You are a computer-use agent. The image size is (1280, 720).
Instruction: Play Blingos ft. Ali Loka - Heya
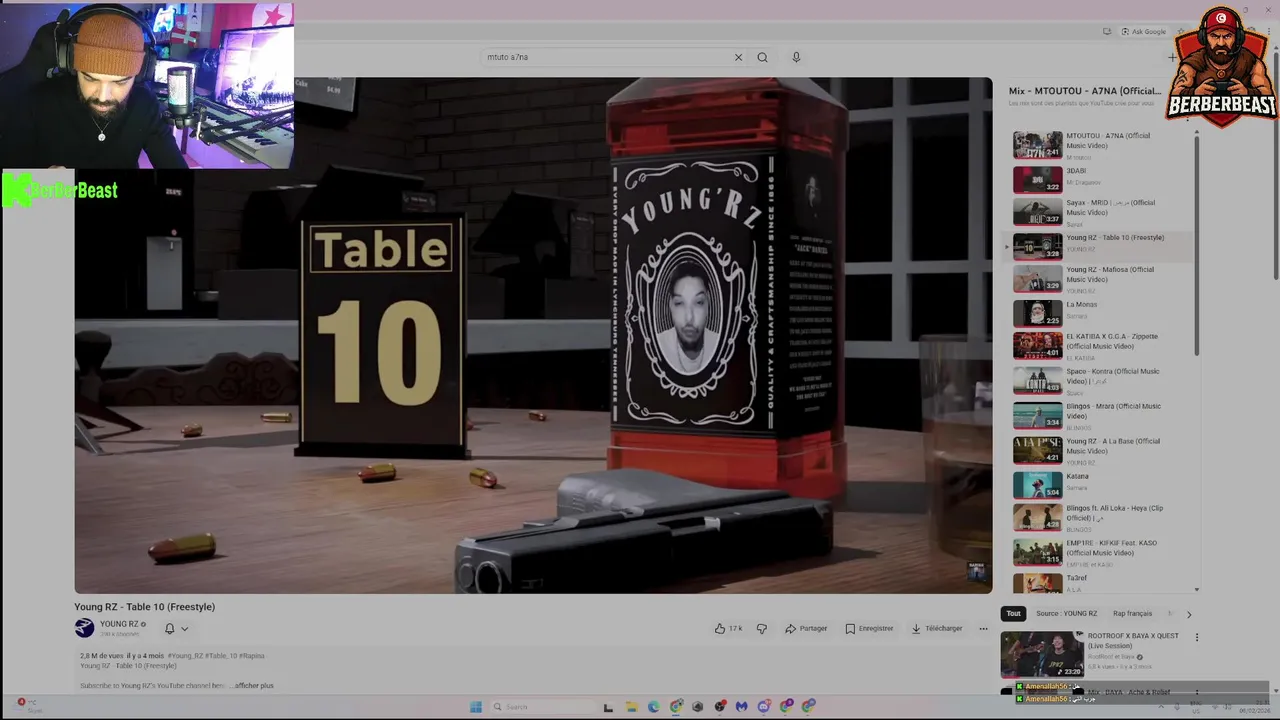click(x=1100, y=517)
